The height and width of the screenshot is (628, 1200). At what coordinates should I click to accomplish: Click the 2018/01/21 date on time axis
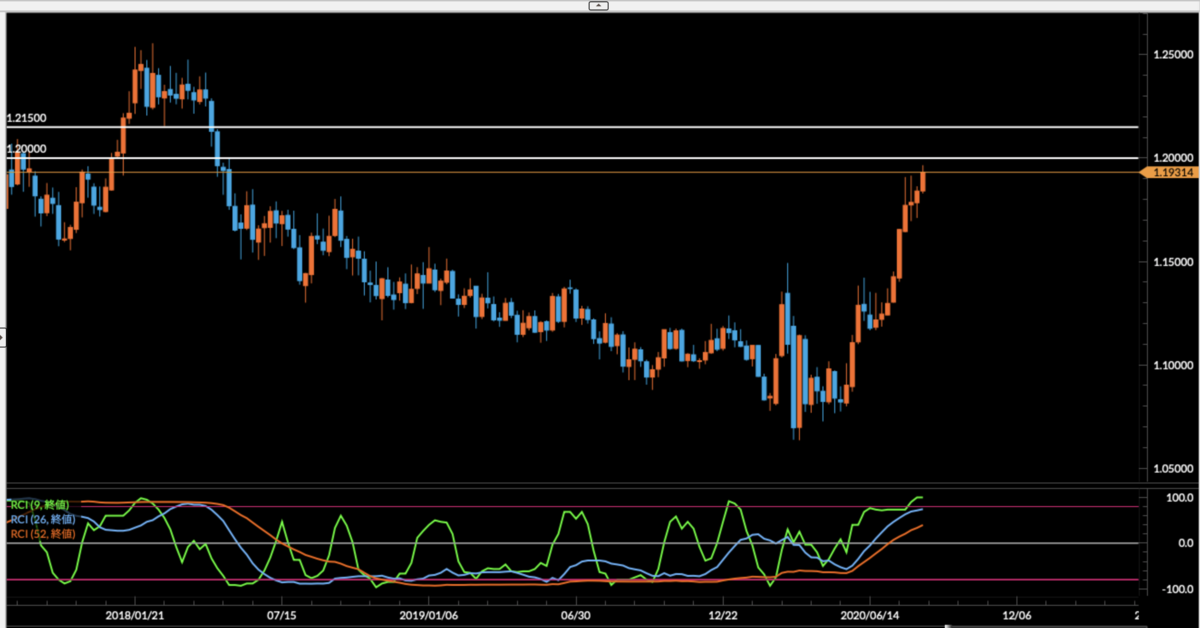(135, 615)
